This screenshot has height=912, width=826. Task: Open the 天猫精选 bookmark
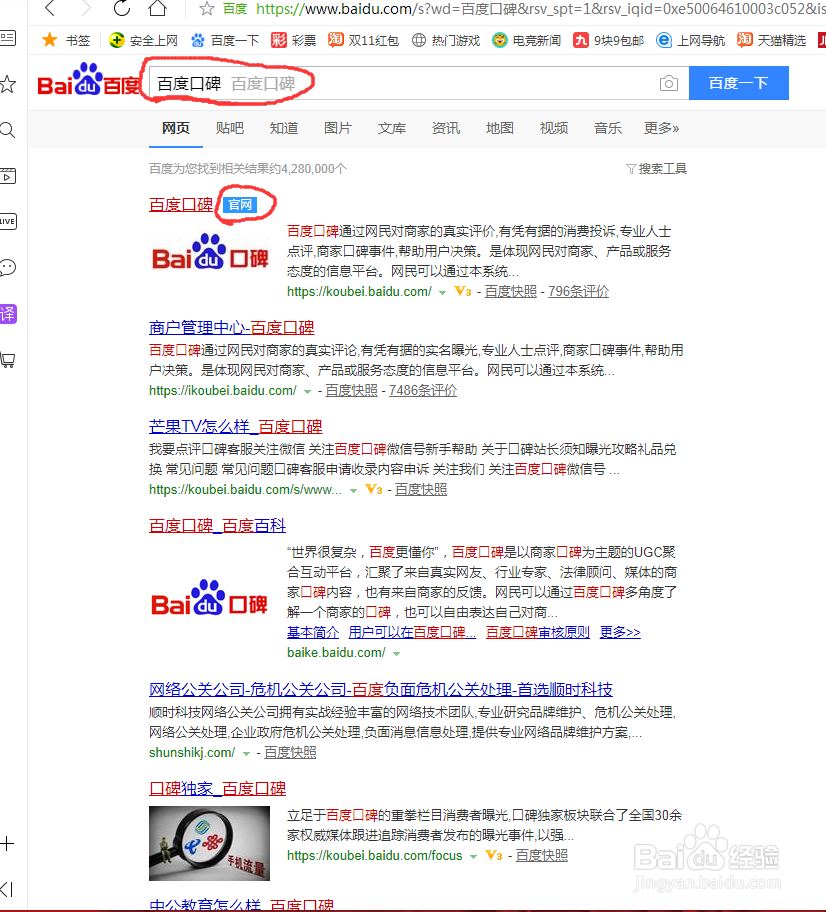click(x=771, y=40)
